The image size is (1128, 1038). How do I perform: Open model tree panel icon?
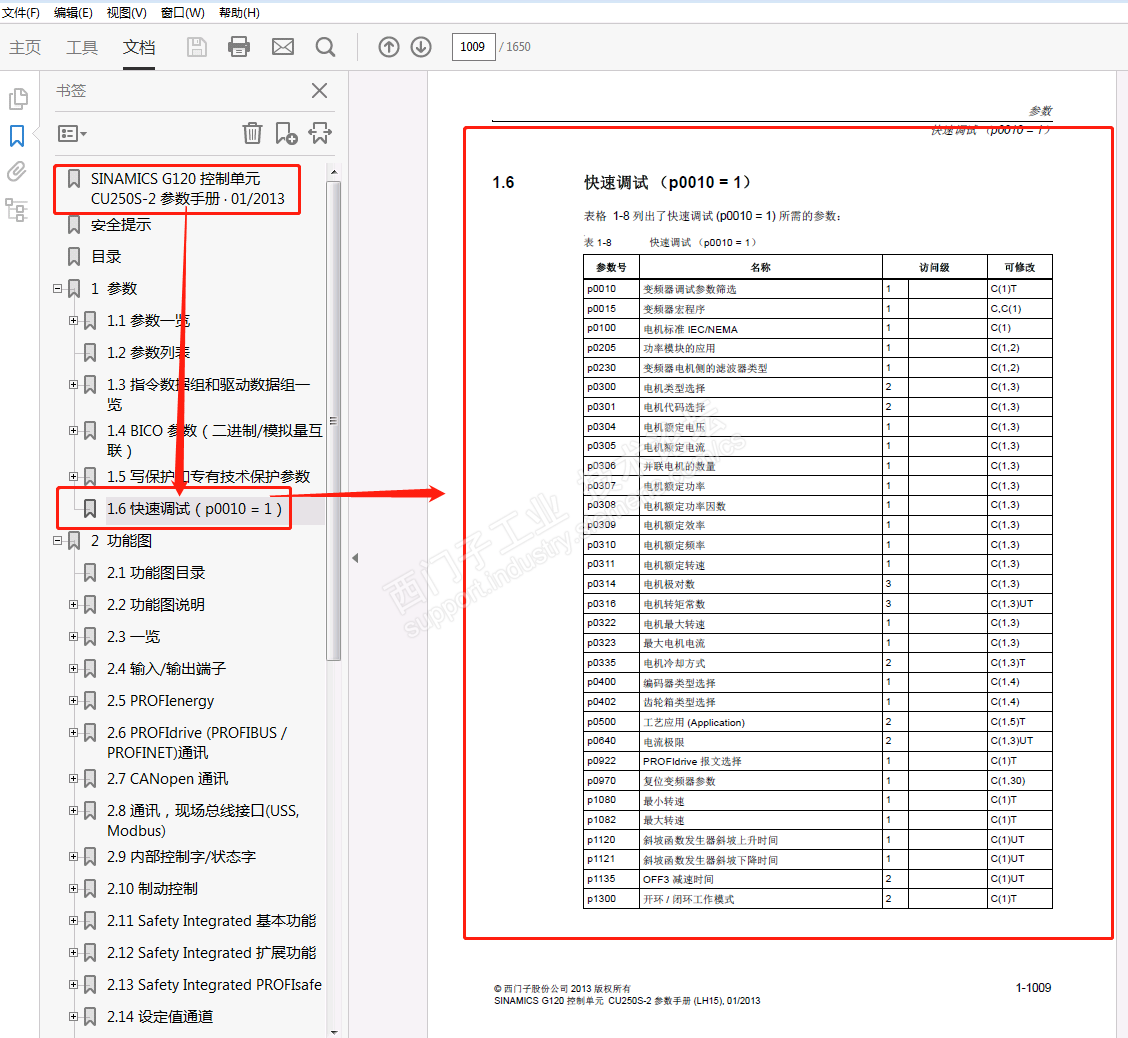[x=17, y=209]
